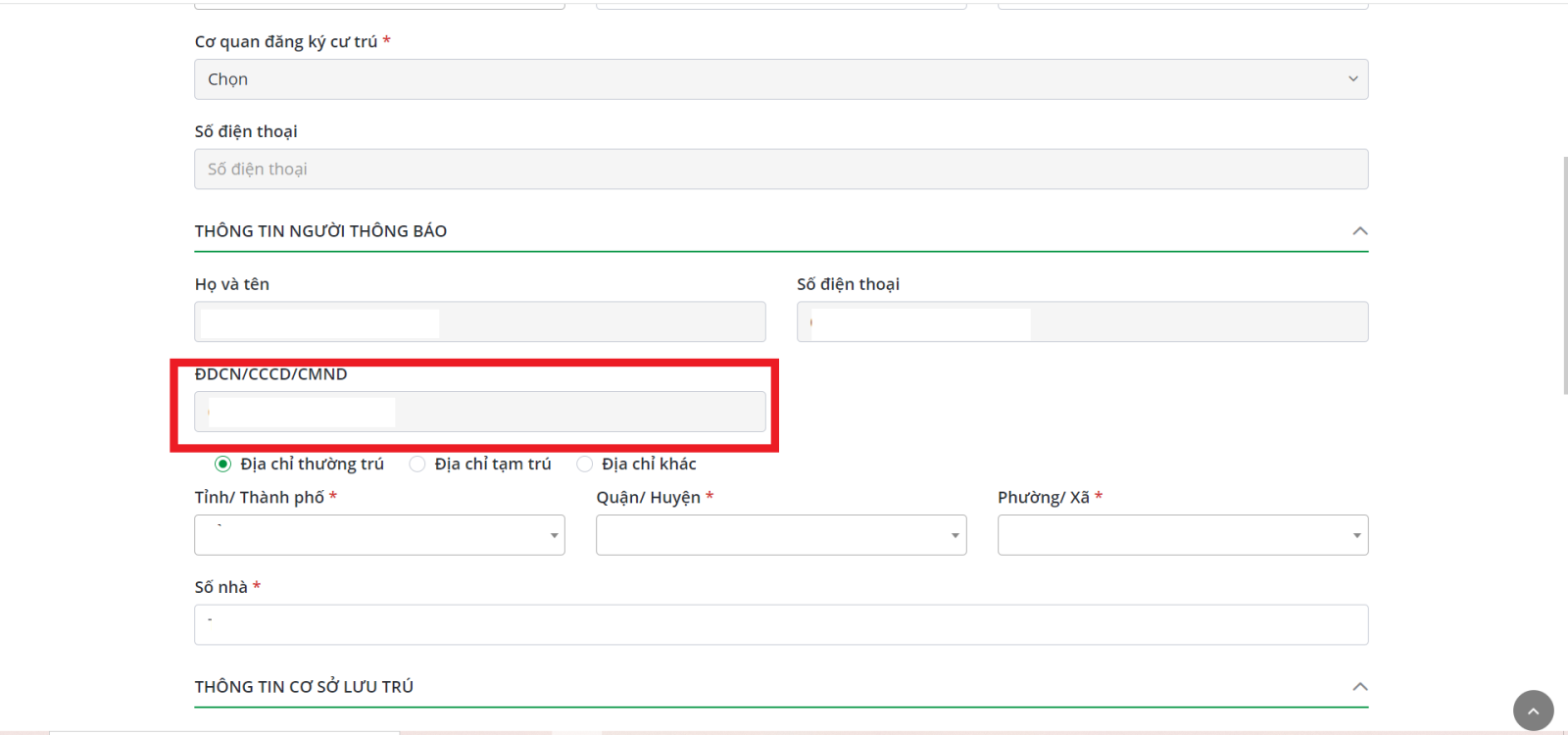Click the THÔNG TIN CƠ SỞ LƯU TRÚ heading
The image size is (1568, 735).
tap(304, 687)
